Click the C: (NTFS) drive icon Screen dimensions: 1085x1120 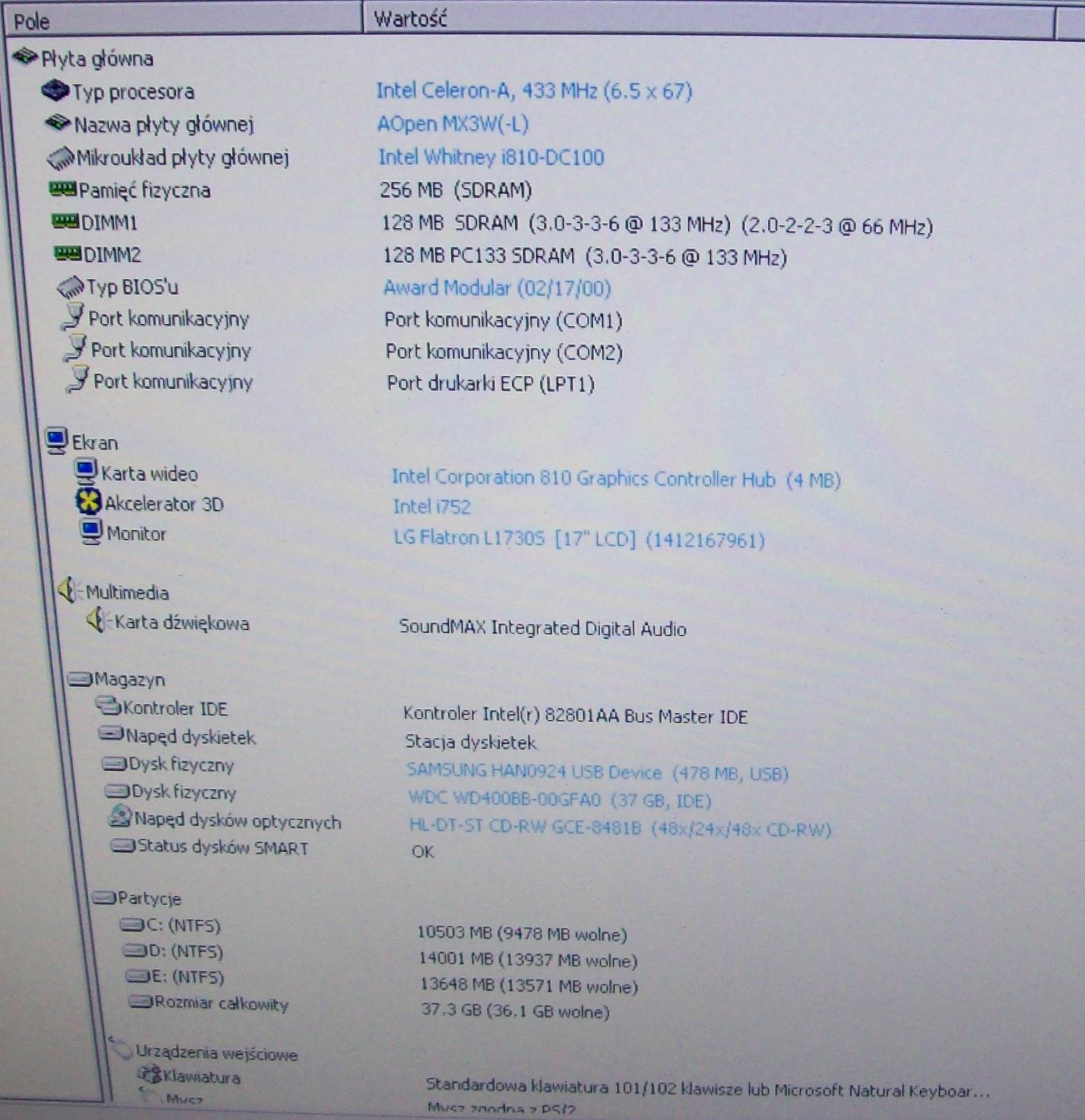(133, 924)
